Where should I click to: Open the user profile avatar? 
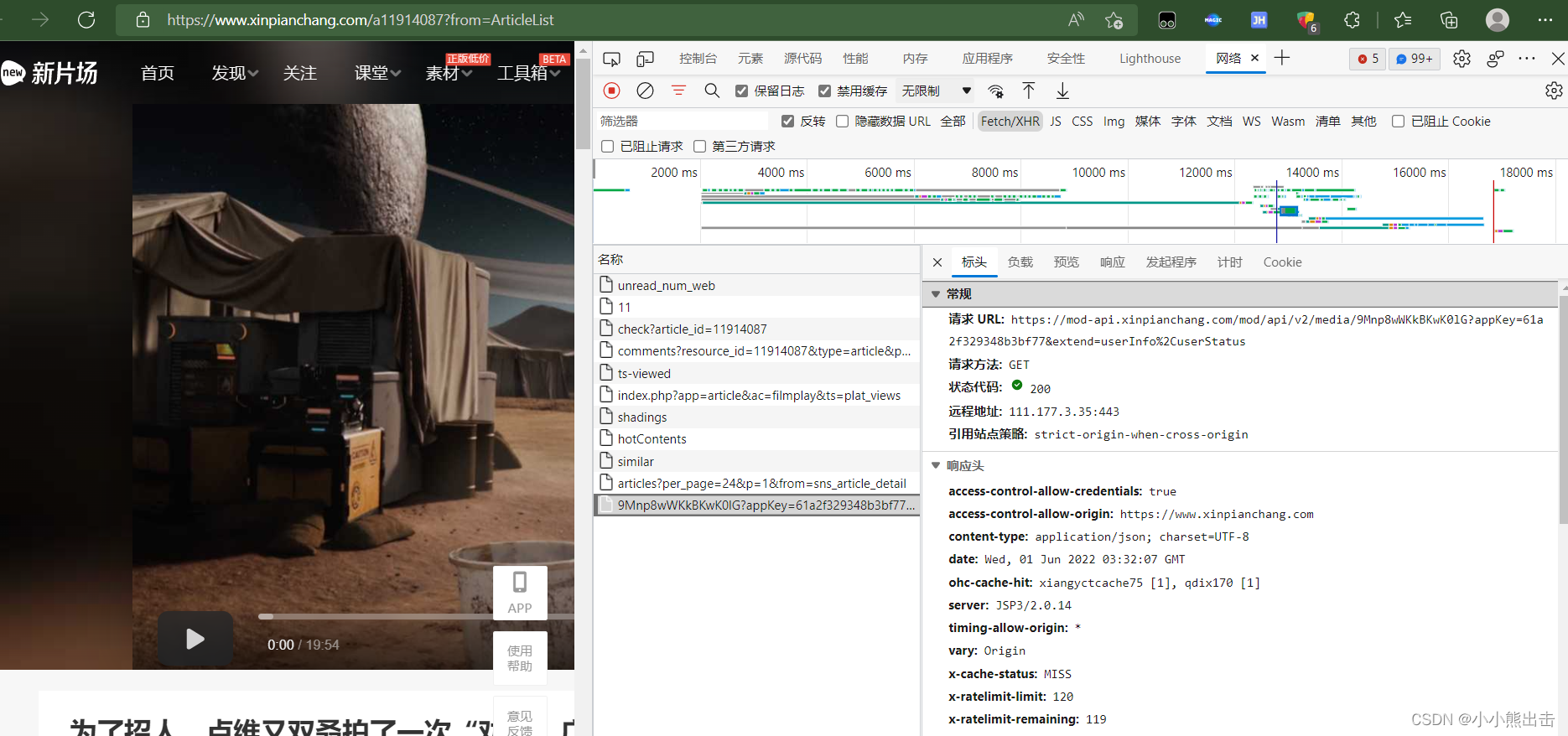[1498, 20]
